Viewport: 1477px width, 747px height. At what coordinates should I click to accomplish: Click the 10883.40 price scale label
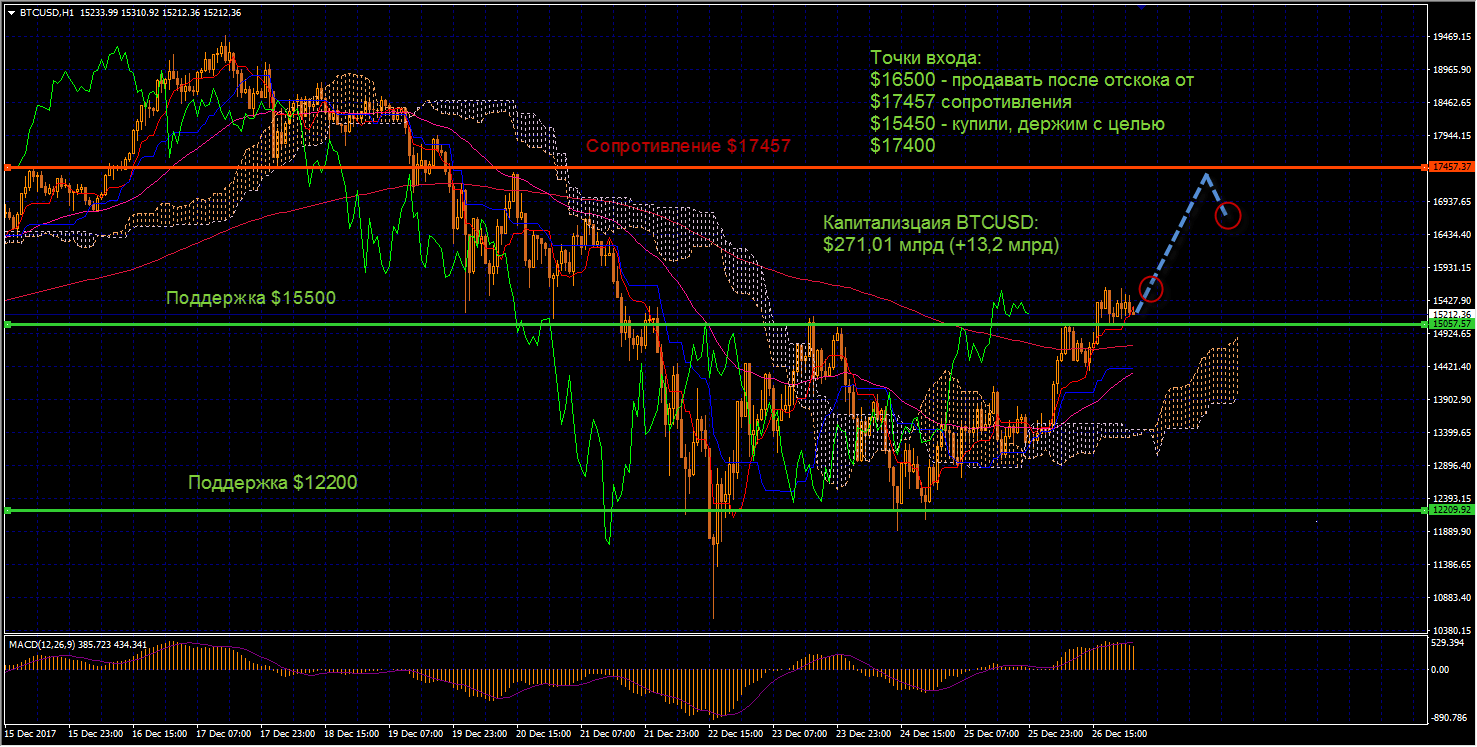click(x=1451, y=598)
